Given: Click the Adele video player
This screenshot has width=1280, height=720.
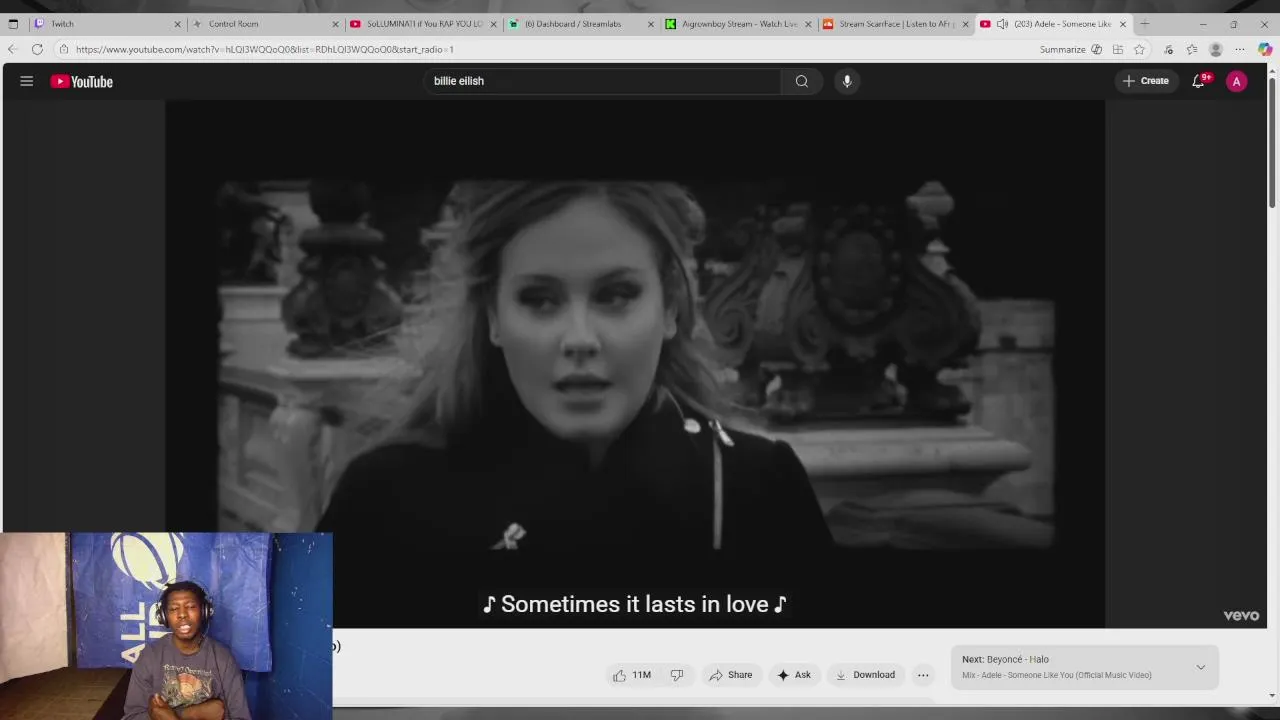Looking at the screenshot, I should [635, 364].
